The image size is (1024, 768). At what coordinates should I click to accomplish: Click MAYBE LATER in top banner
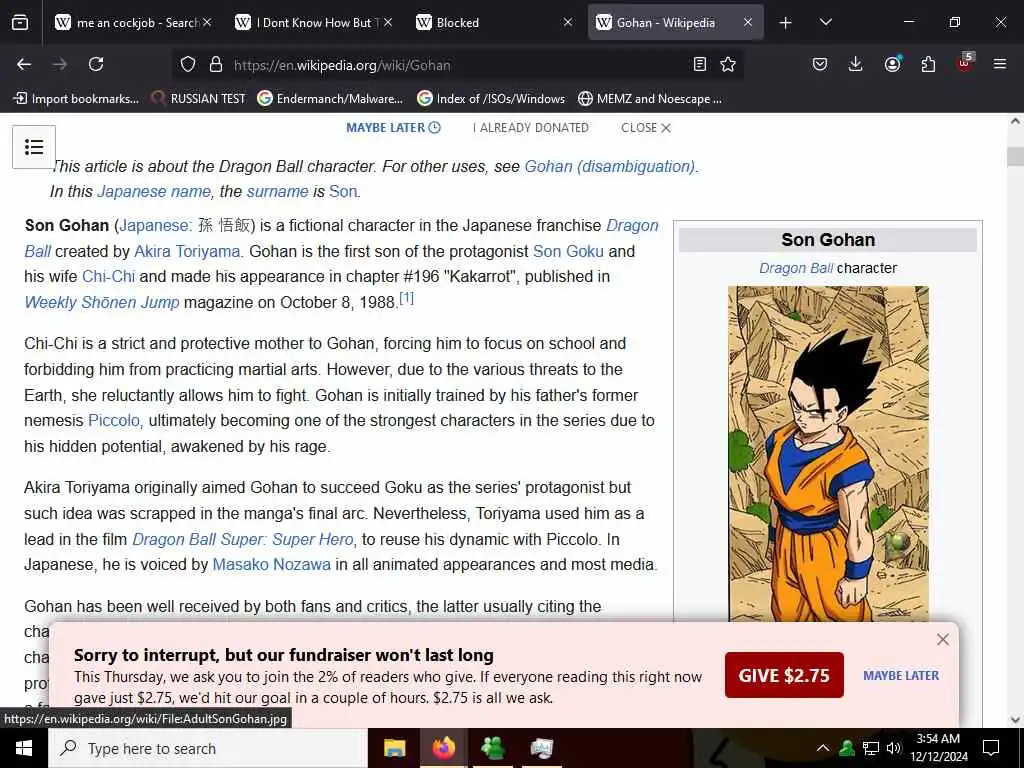[x=393, y=128]
